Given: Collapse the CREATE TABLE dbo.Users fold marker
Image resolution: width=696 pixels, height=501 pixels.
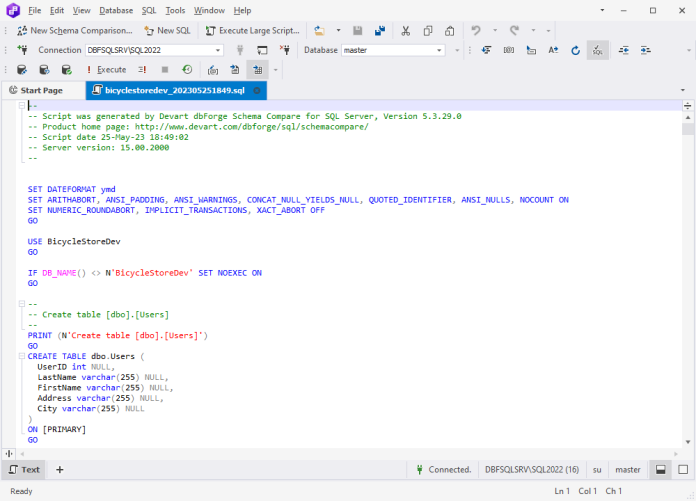Looking at the screenshot, I should [x=21, y=356].
